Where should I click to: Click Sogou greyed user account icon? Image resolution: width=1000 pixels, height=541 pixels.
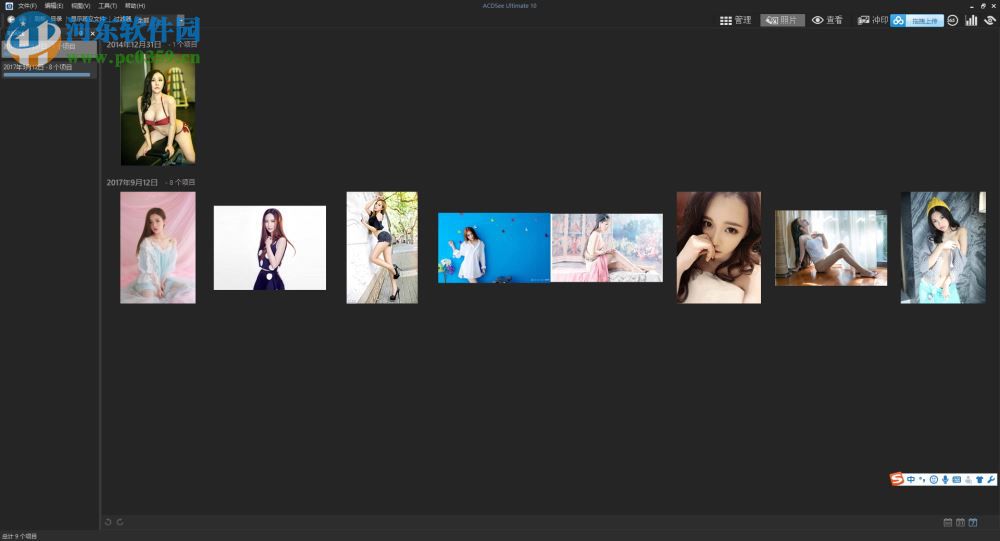[968, 480]
